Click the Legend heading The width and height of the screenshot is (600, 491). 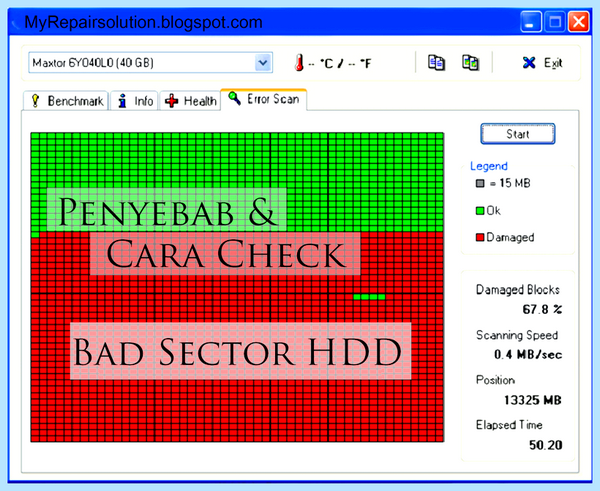point(489,166)
